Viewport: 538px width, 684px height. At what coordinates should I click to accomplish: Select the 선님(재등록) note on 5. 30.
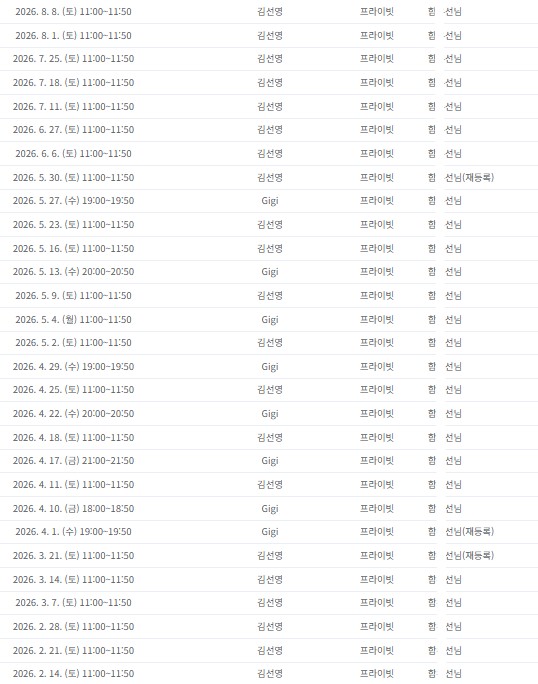(469, 177)
